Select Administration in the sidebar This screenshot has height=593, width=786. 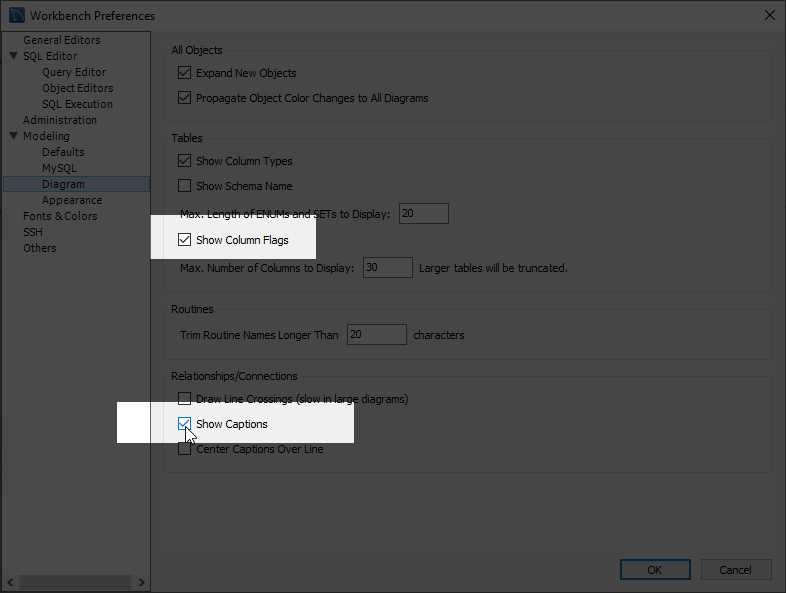[60, 120]
